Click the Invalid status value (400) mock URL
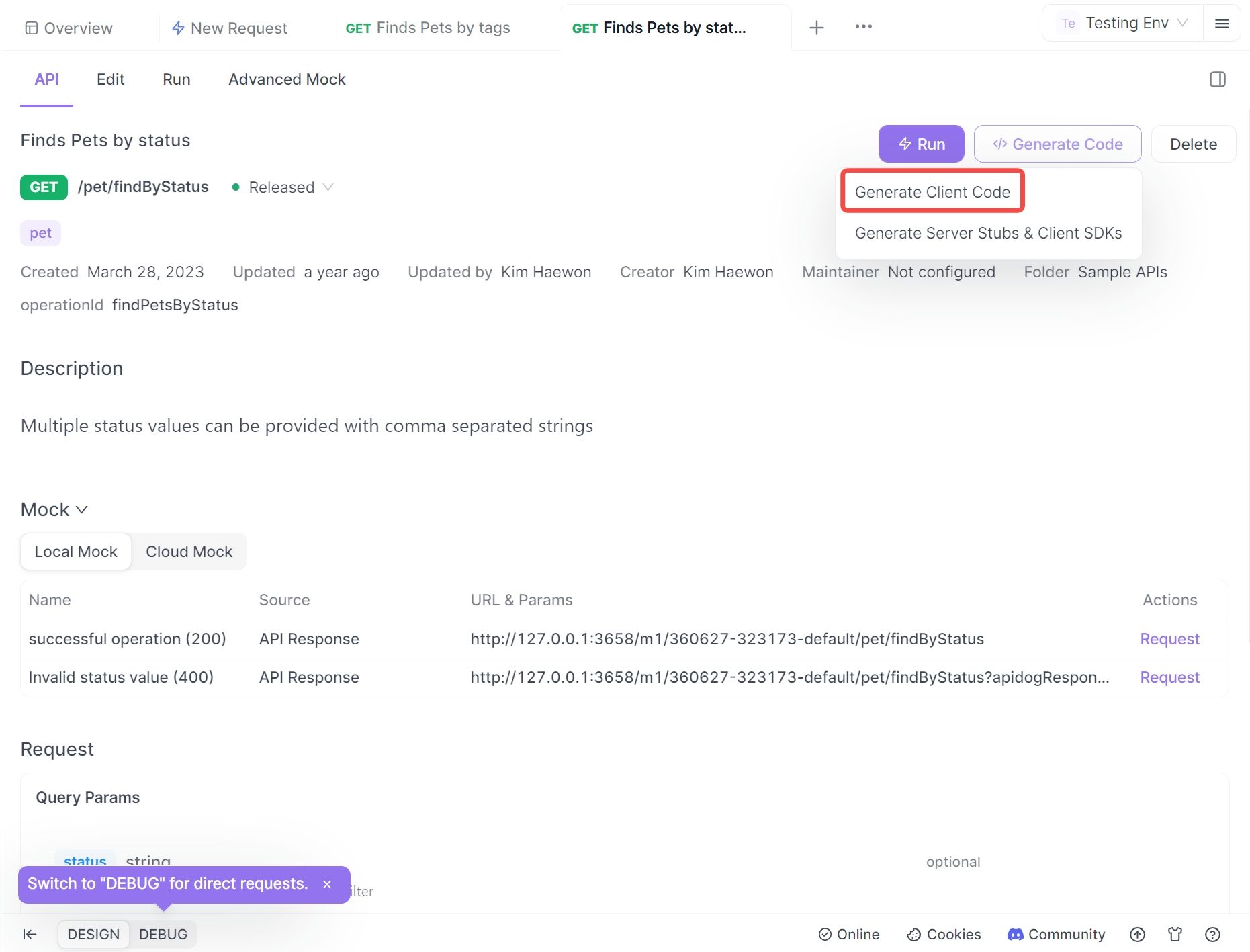This screenshot has height=952, width=1250. [789, 677]
